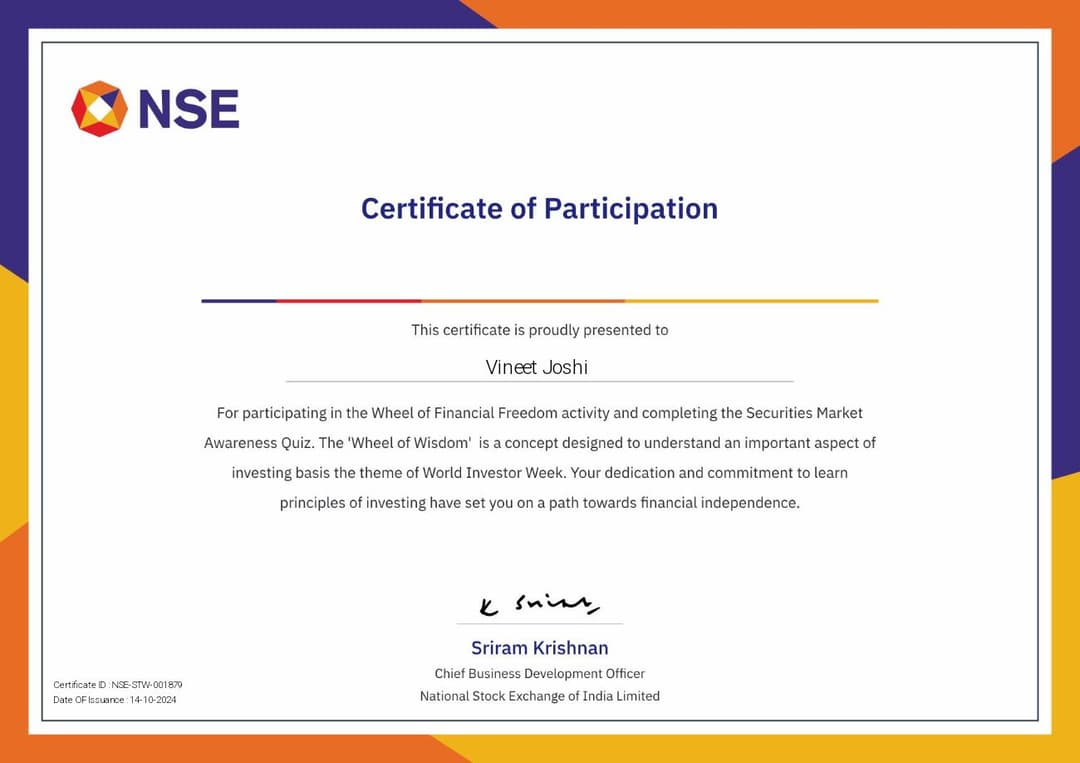Viewport: 1080px width, 763px height.
Task: Select the "Certificate of Participation" heading
Action: tap(539, 209)
